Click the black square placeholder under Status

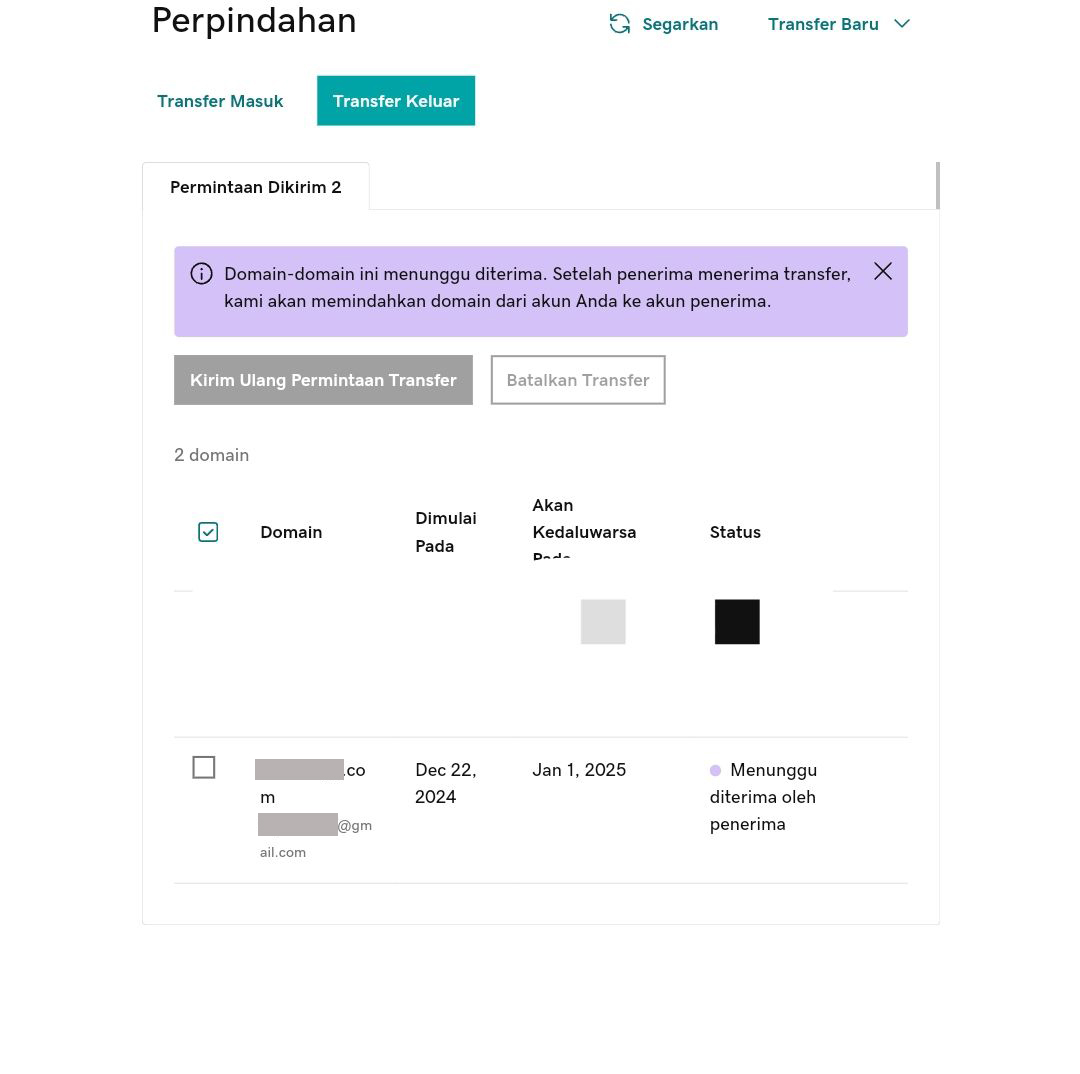[737, 622]
